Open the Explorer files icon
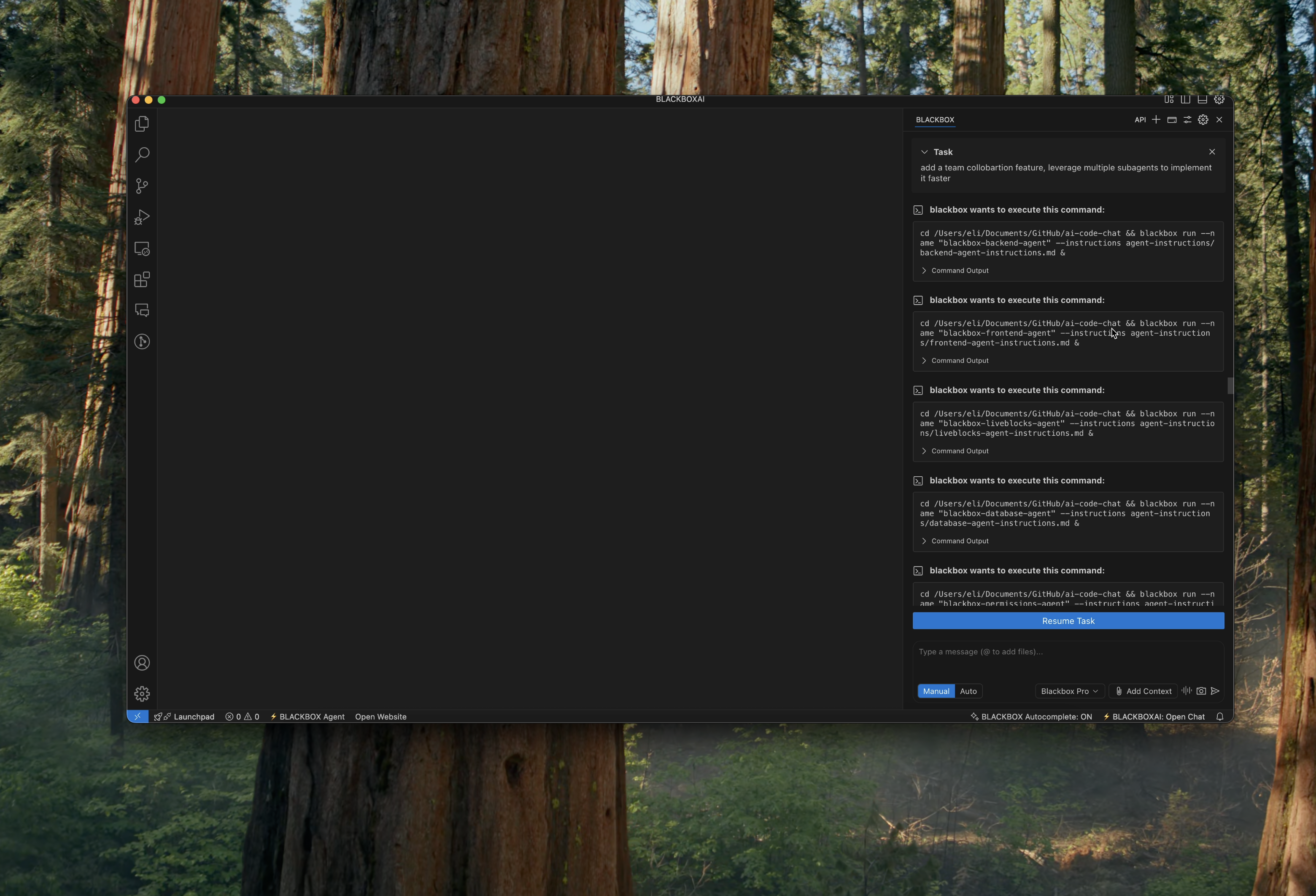This screenshot has height=896, width=1316. click(142, 124)
